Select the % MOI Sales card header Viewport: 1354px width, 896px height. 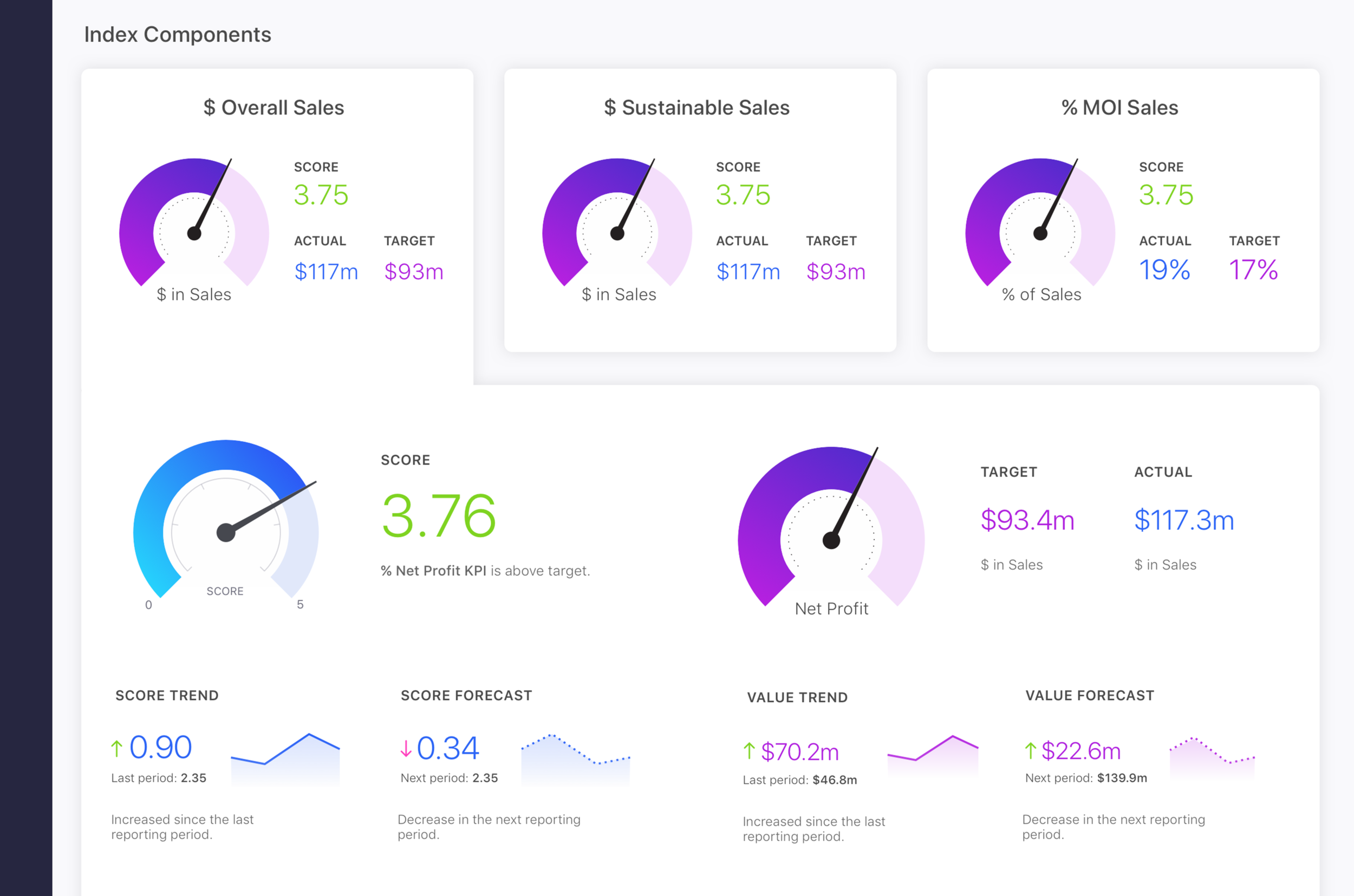(x=1119, y=107)
